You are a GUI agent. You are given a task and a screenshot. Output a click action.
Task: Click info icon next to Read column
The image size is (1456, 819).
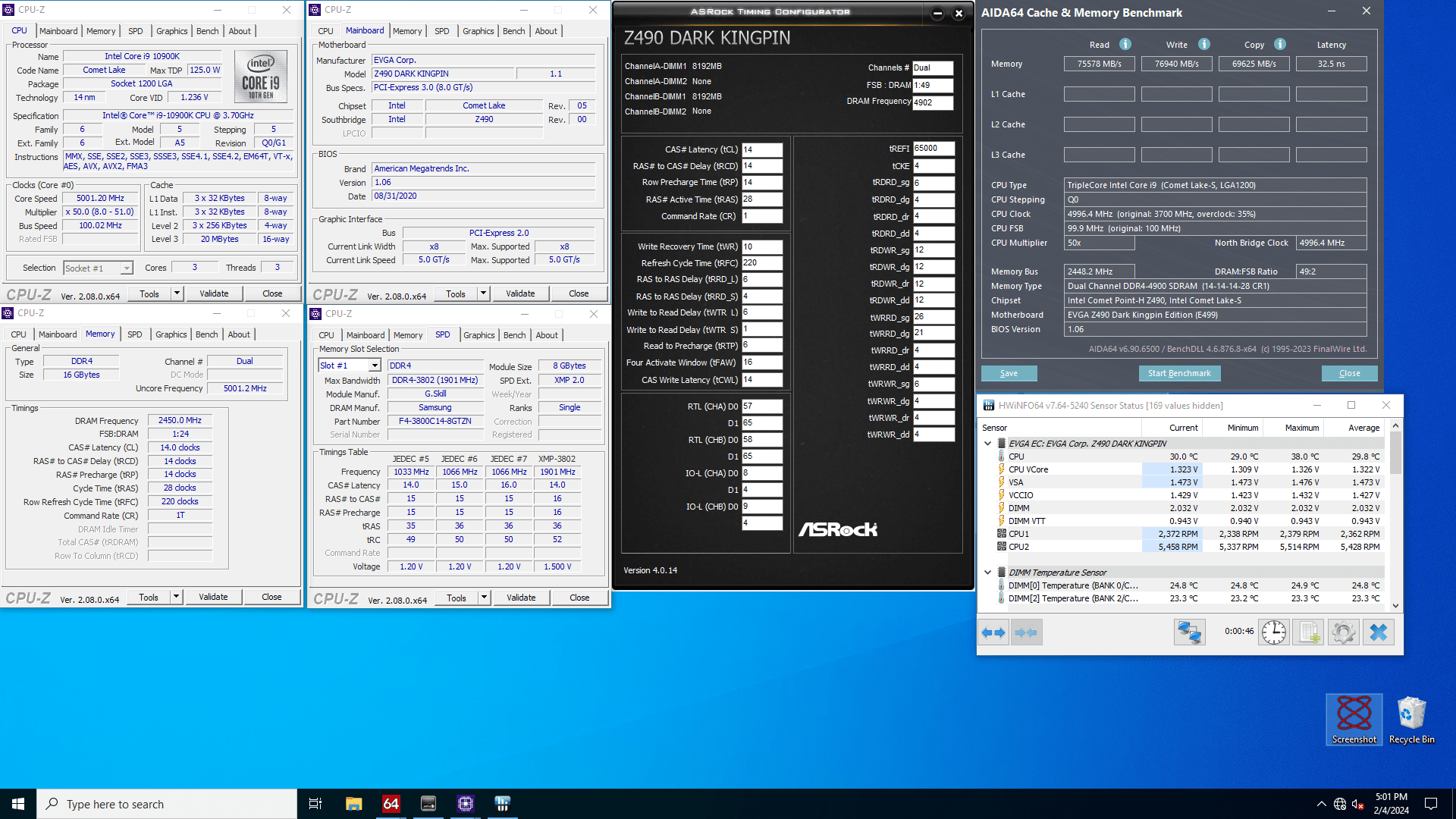(1125, 45)
